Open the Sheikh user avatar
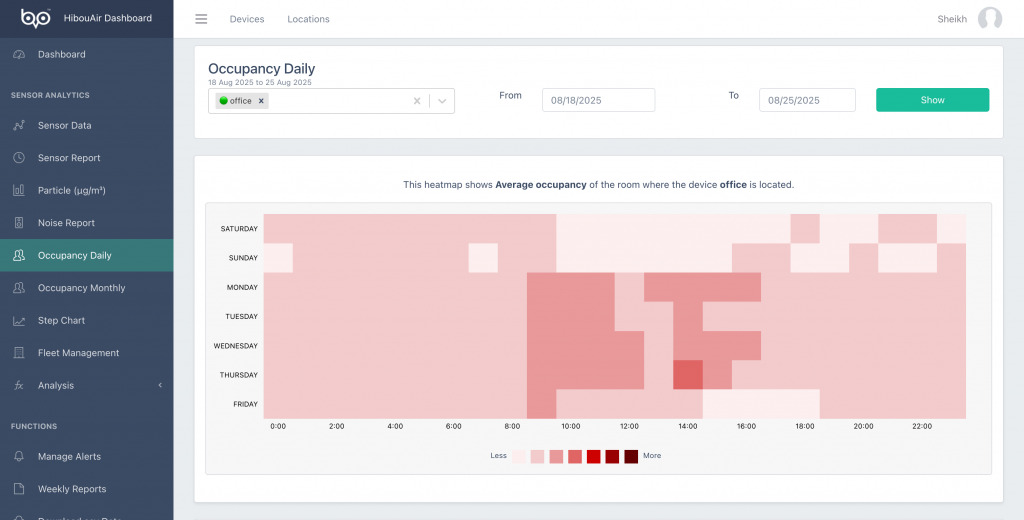This screenshot has width=1024, height=520. pos(989,19)
